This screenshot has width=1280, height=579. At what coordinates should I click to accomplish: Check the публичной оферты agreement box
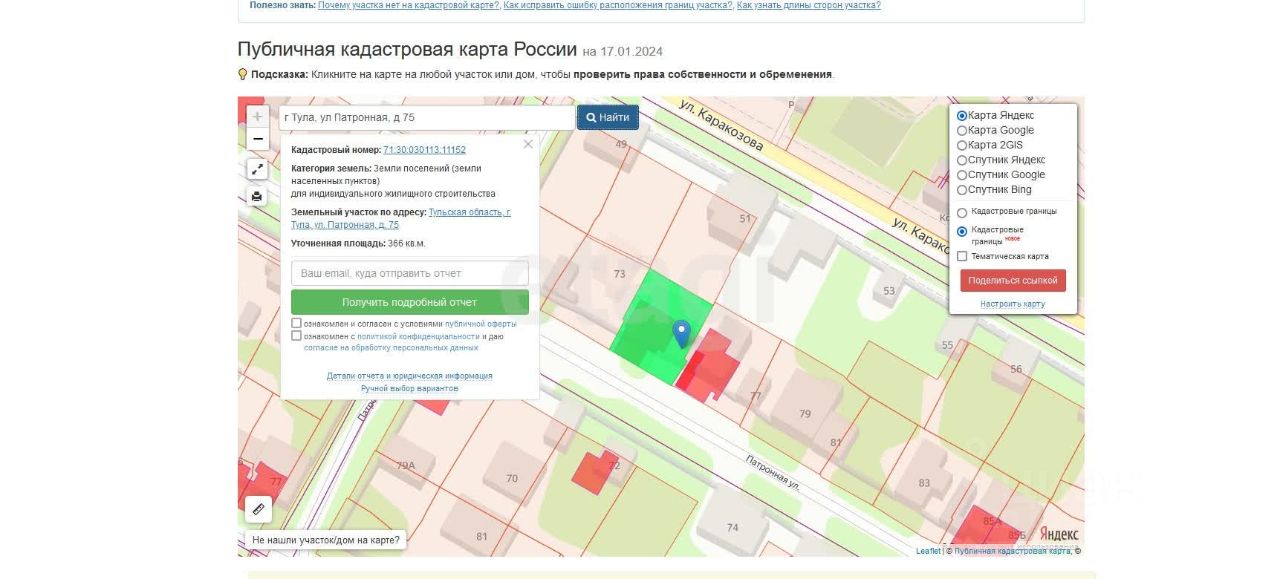point(297,323)
